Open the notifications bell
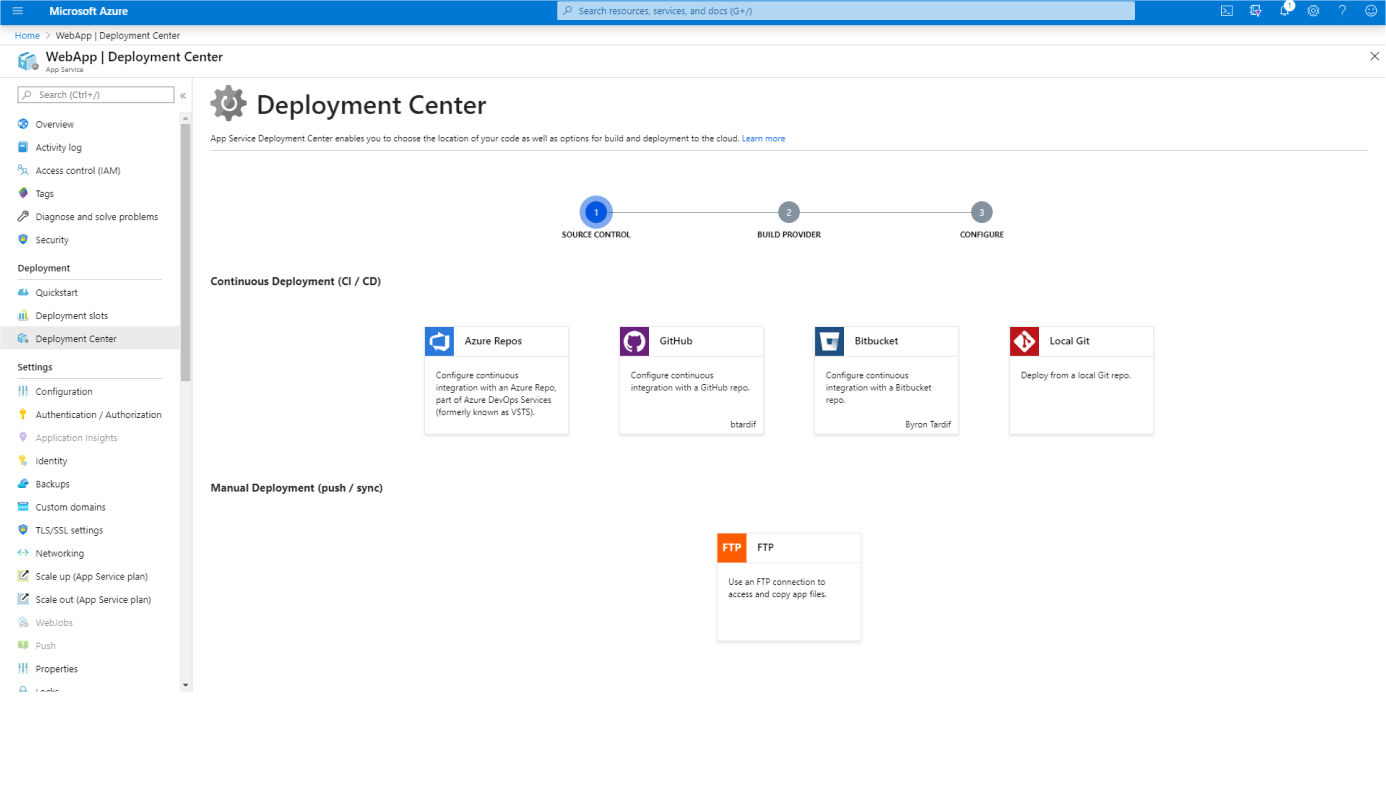 (x=1284, y=11)
